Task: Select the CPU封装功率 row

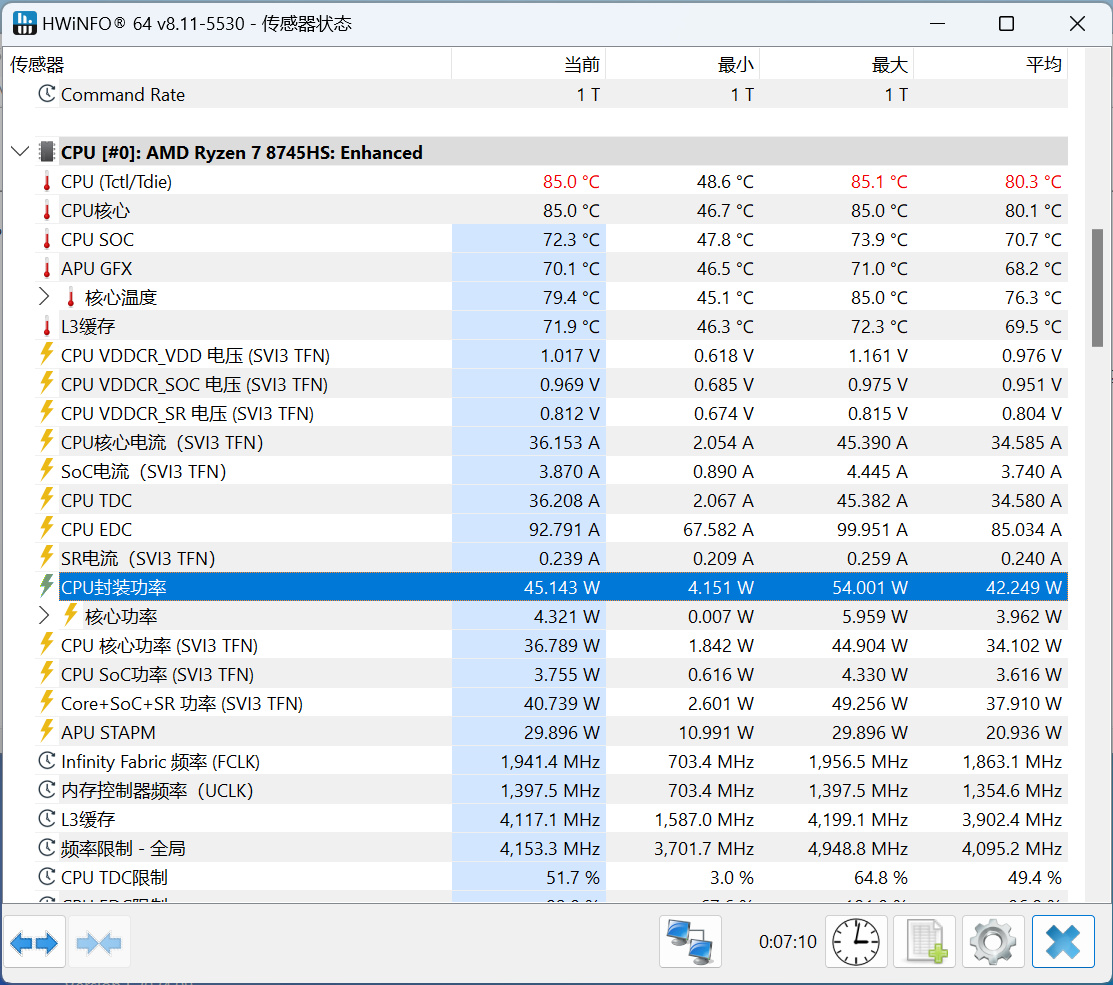Action: [x=564, y=588]
